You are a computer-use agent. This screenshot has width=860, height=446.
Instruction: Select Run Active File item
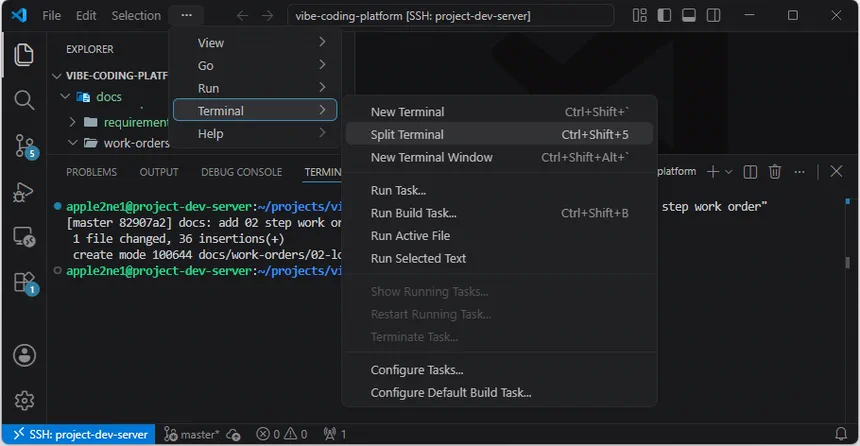499,235
